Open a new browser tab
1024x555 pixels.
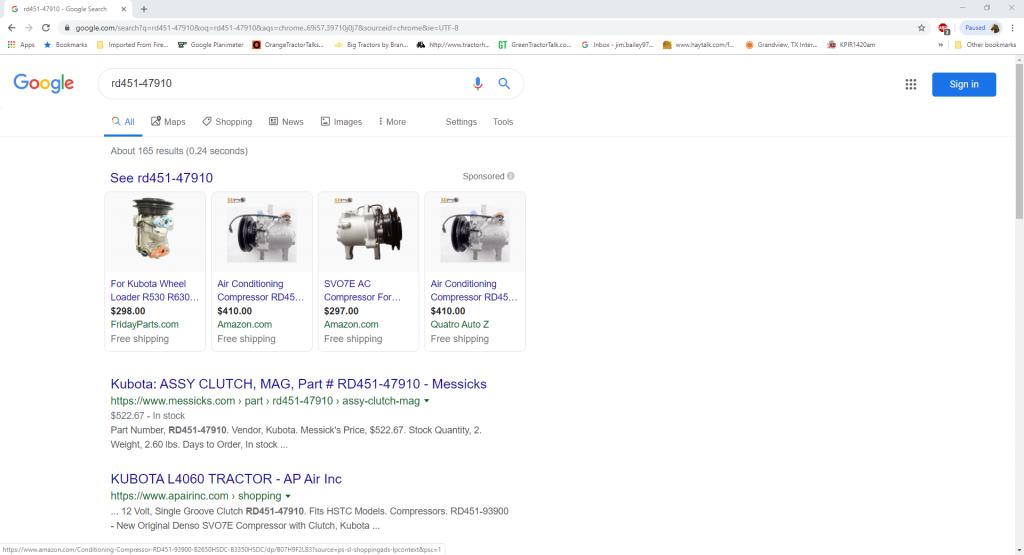point(144,9)
